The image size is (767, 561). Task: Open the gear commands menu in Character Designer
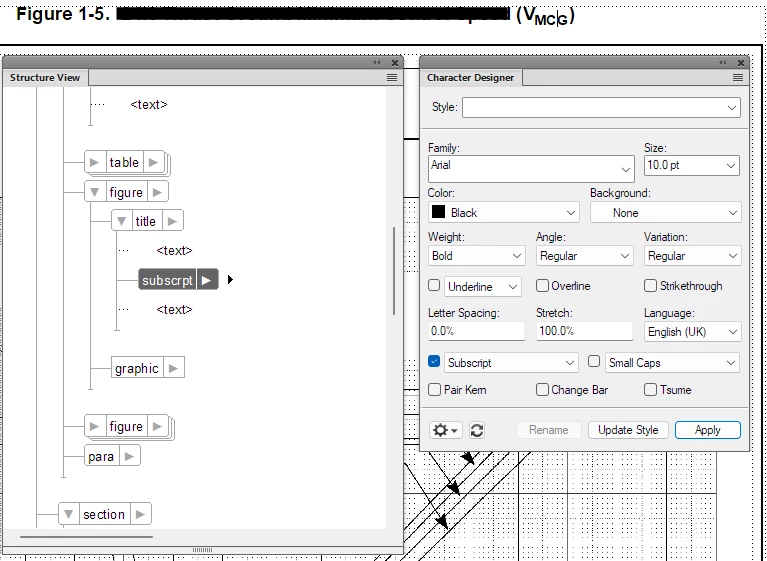click(x=446, y=430)
